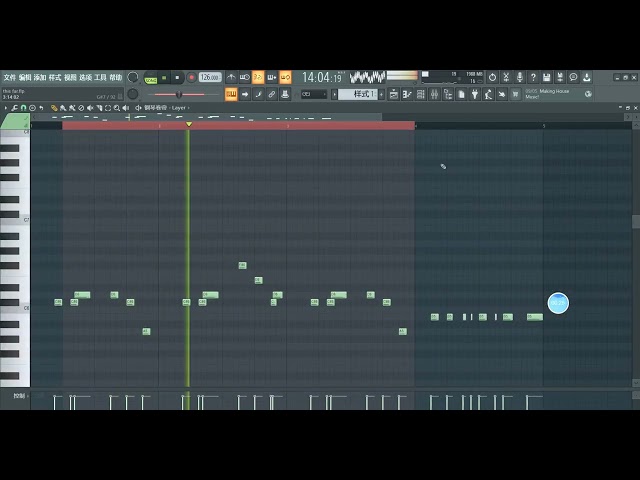Image resolution: width=640 pixels, height=480 pixels.
Task: Click the master volume knob
Action: click(133, 77)
